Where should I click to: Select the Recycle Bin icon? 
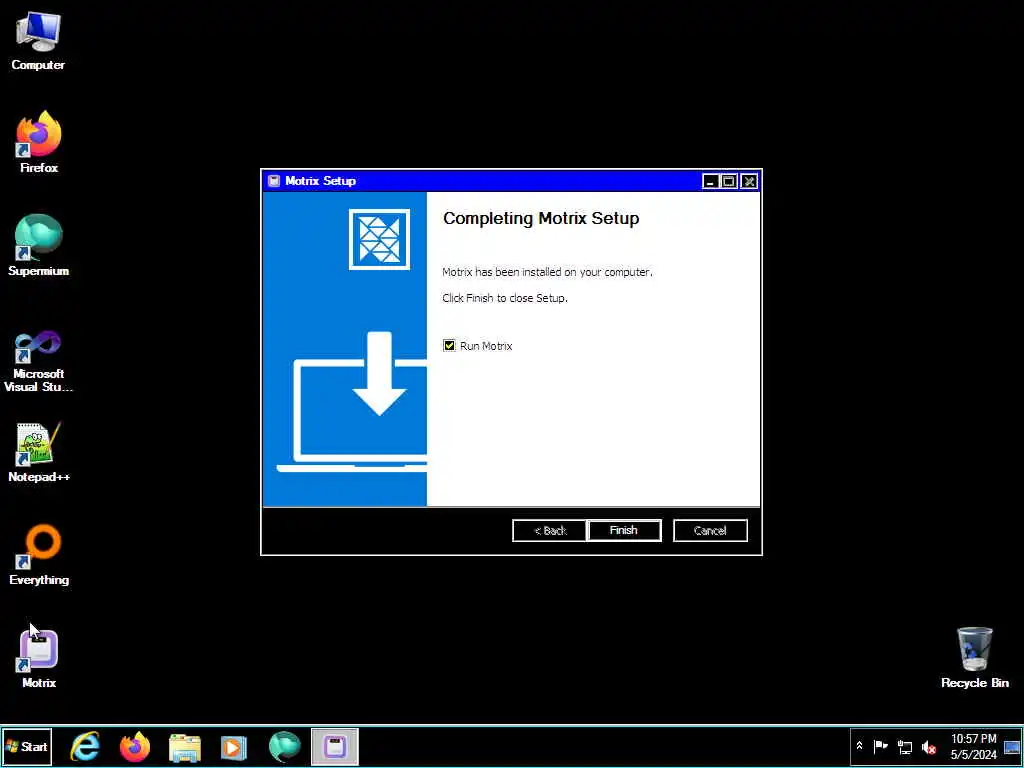click(x=974, y=658)
